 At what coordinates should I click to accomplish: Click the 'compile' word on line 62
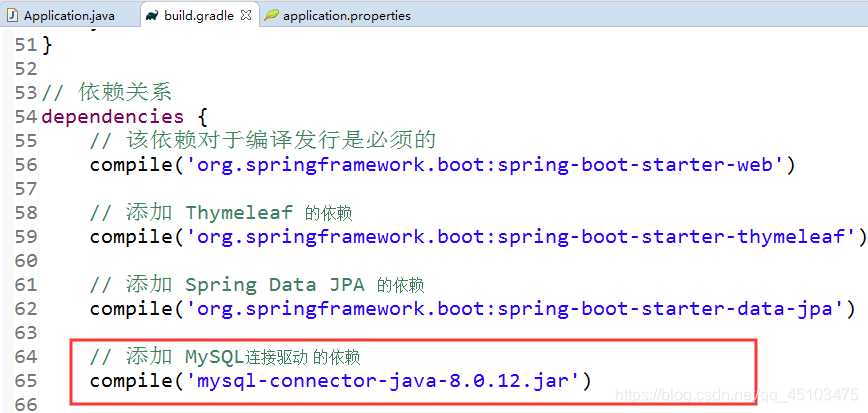(x=132, y=309)
